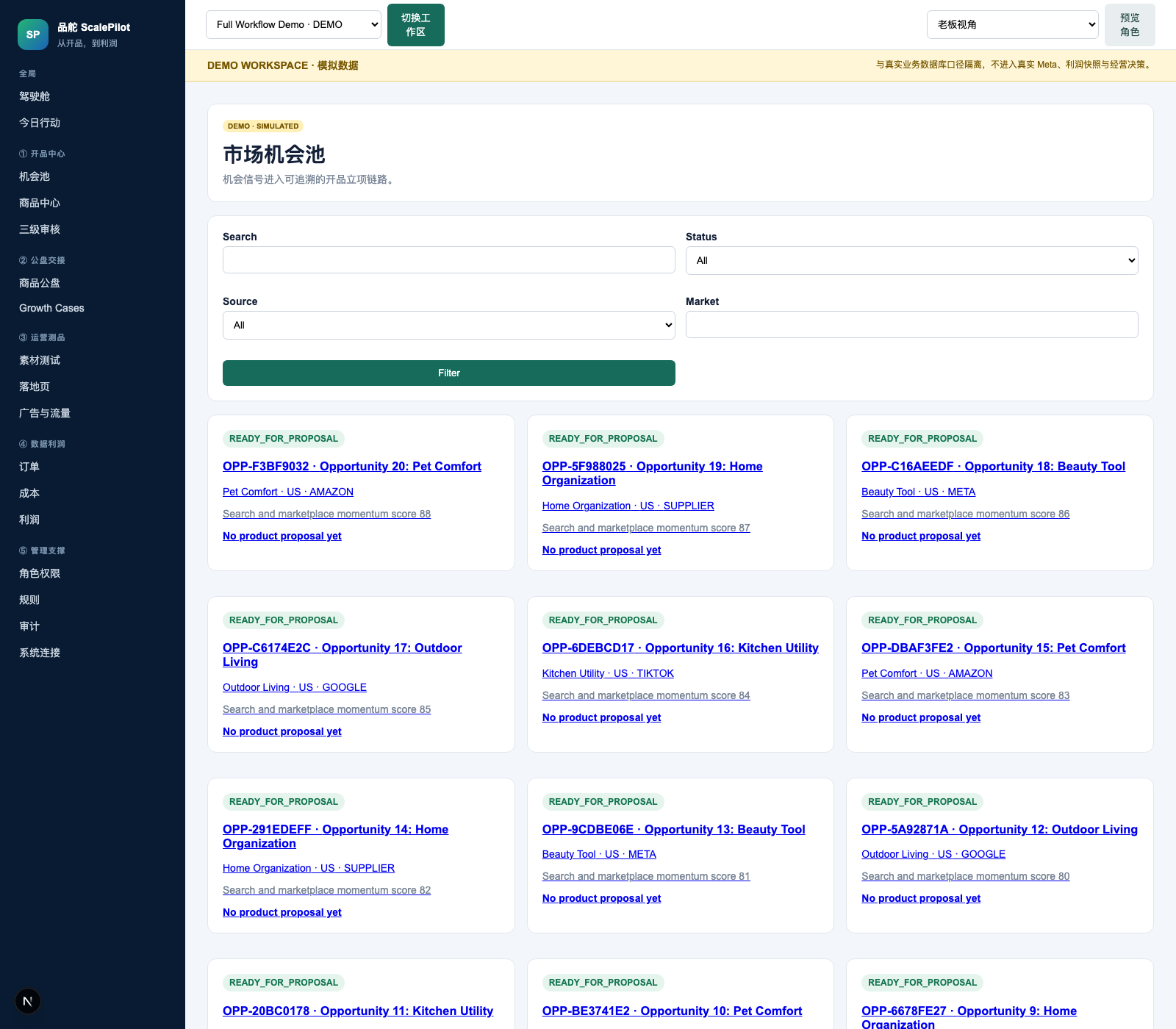
Task: Open 利润 sidebar item
Action: tap(29, 520)
